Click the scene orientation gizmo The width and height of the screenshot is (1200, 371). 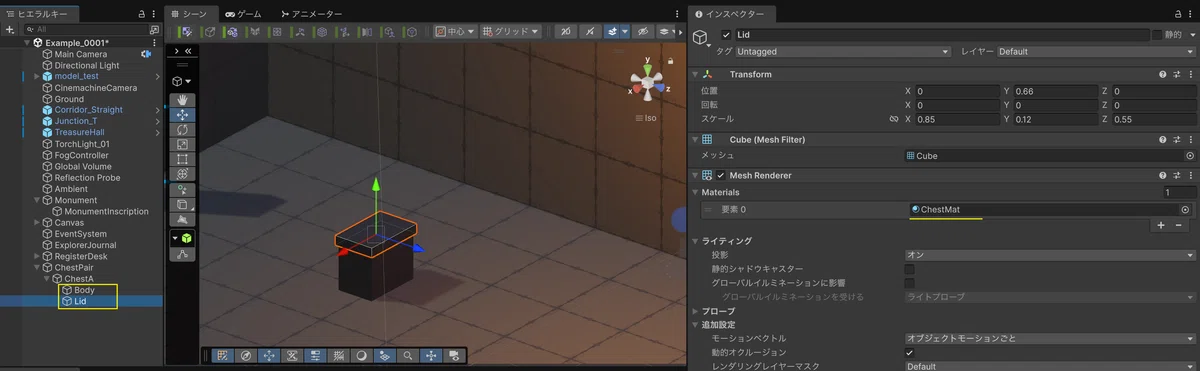(x=649, y=83)
